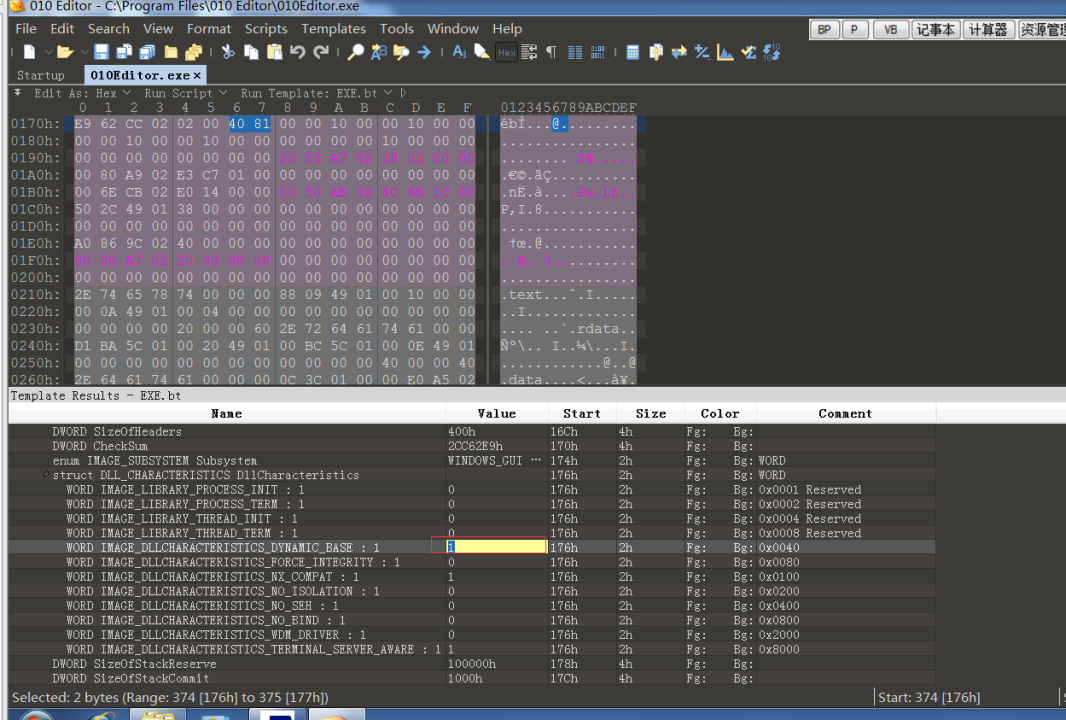Open Find with the magnifier icon
Image resolution: width=1066 pixels, height=720 pixels.
point(356,52)
